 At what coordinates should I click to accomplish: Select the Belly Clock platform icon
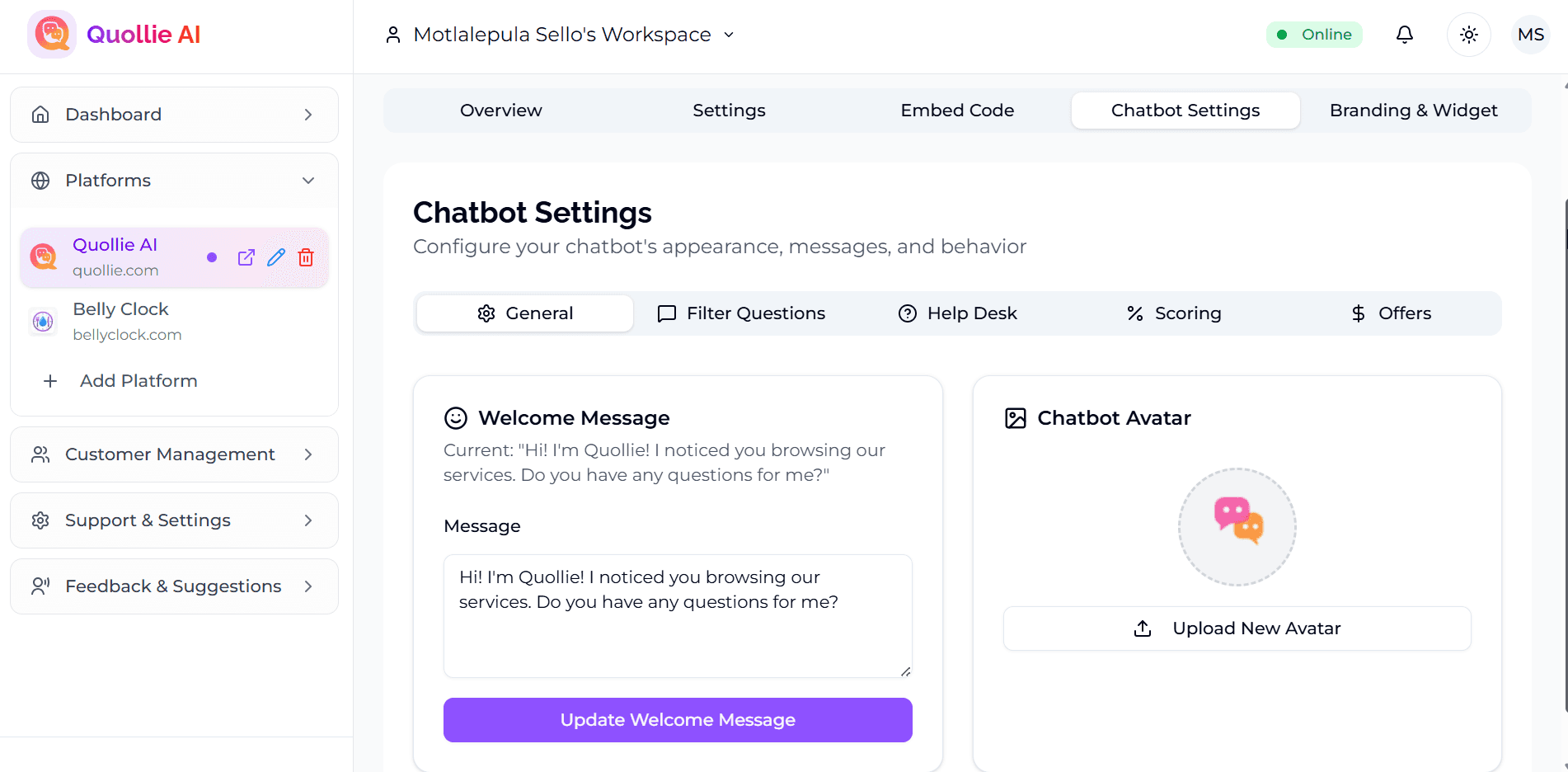coord(42,321)
